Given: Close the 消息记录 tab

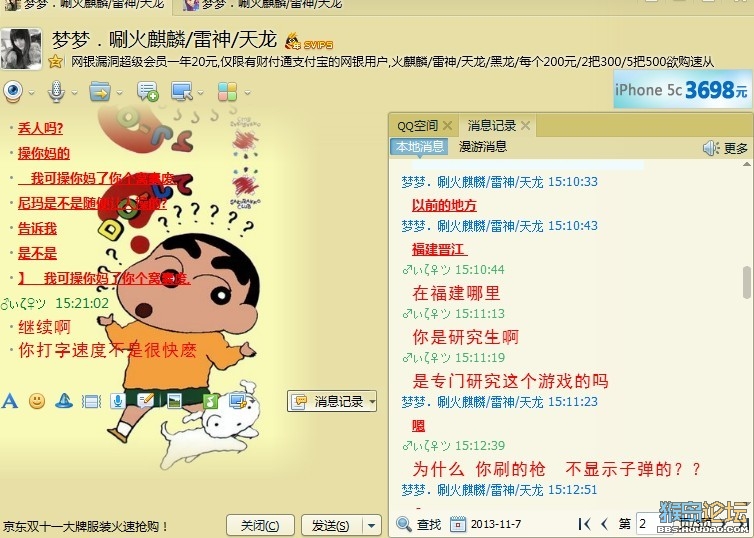Looking at the screenshot, I should (526, 126).
